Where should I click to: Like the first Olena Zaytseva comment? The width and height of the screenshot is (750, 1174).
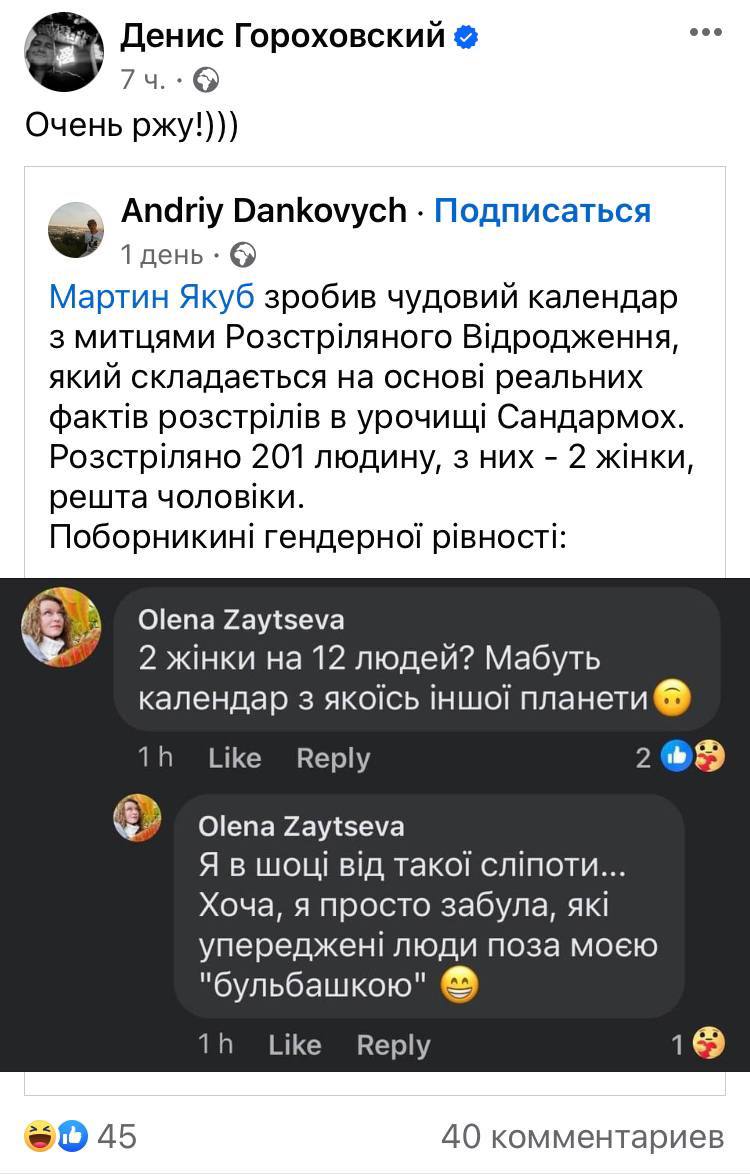(234, 759)
